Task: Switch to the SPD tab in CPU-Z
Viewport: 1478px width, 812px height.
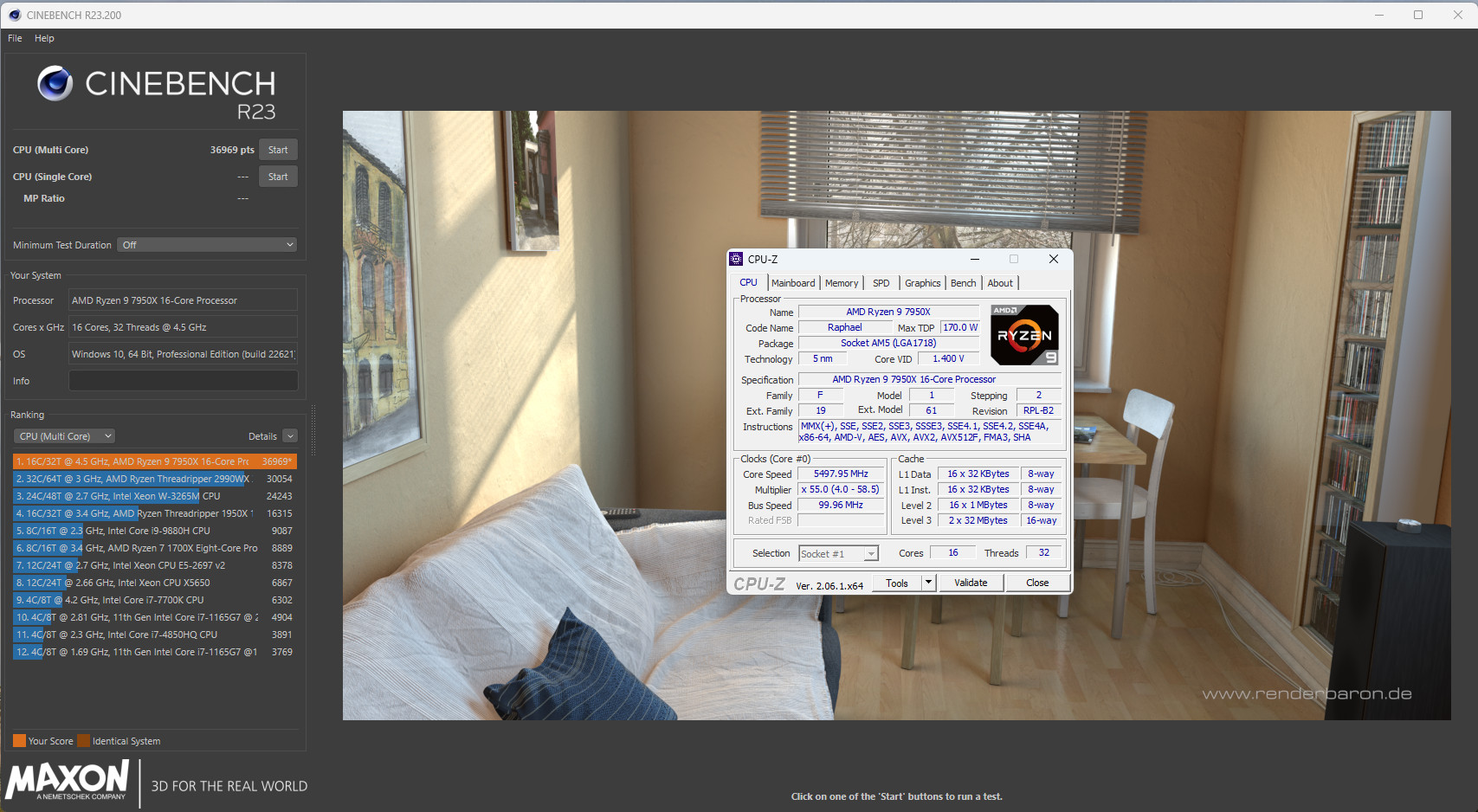Action: click(x=881, y=283)
